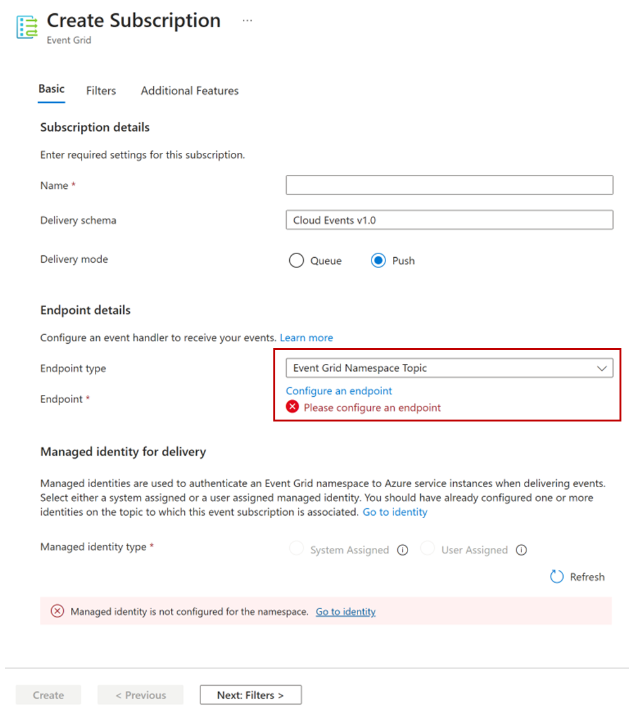Select User Assigned identity type
Image resolution: width=641 pixels, height=722 pixels.
(x=427, y=548)
